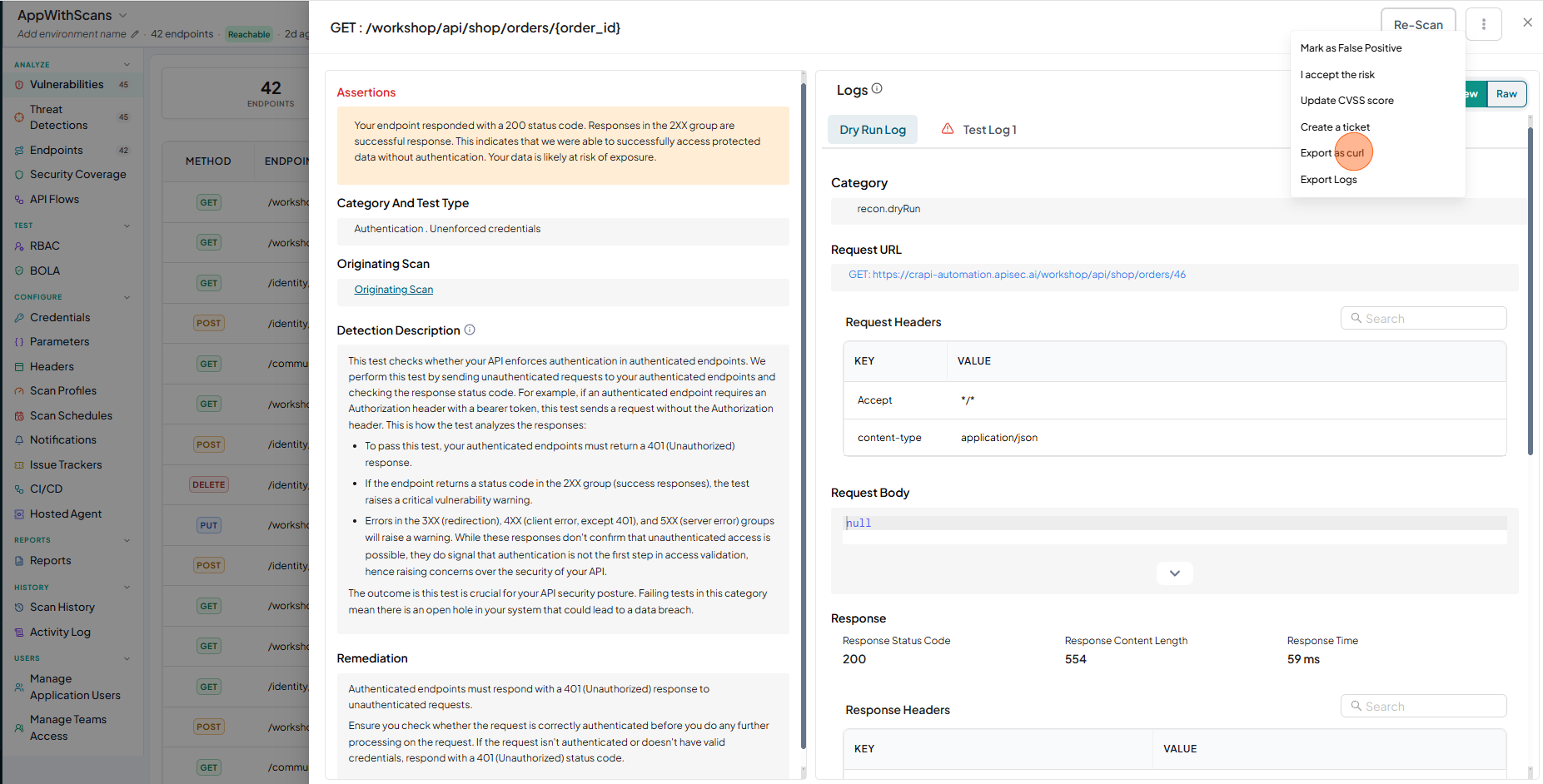
Task: Click the Detection Description info icon
Action: (470, 330)
